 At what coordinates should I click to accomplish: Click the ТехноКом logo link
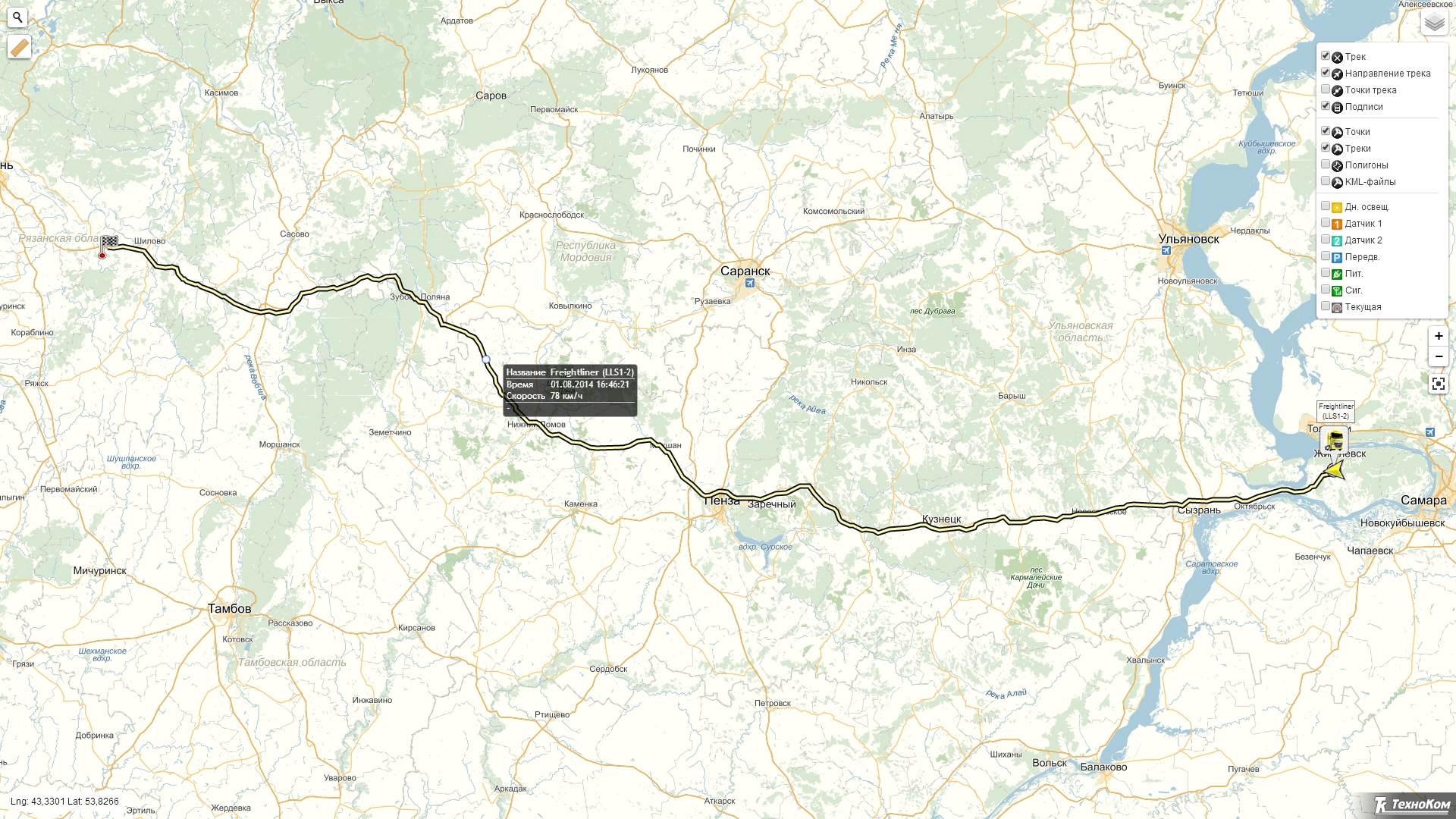pos(1412,805)
